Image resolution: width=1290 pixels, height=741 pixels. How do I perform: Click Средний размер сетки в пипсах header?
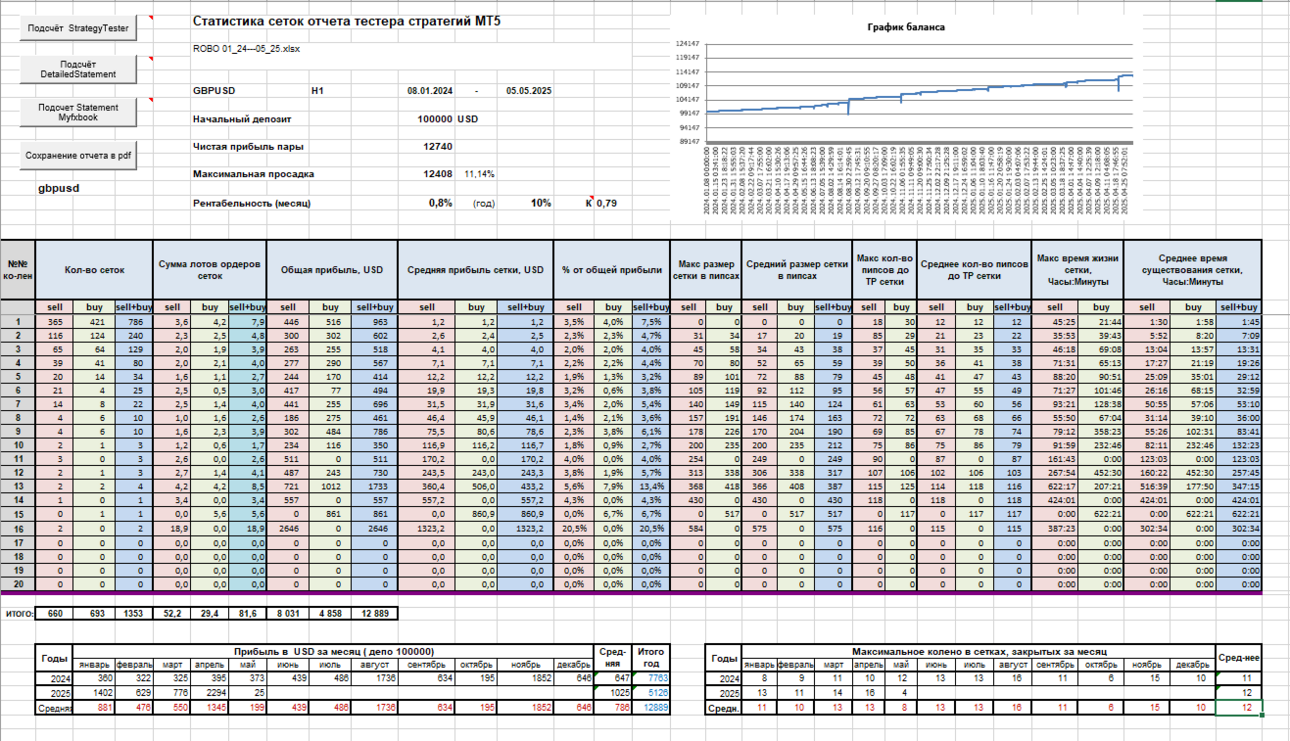[797, 269]
